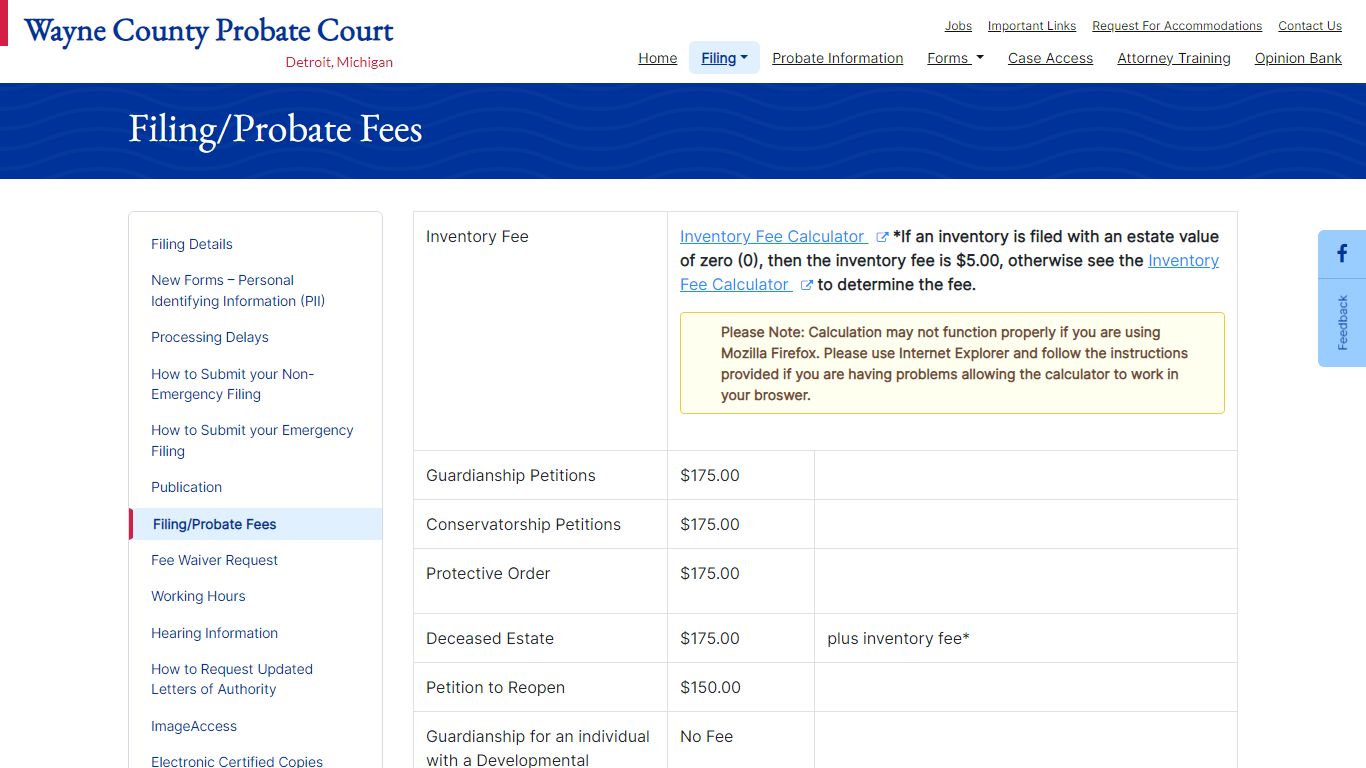
Task: Expand the Filing dropdown menu
Action: coord(724,58)
